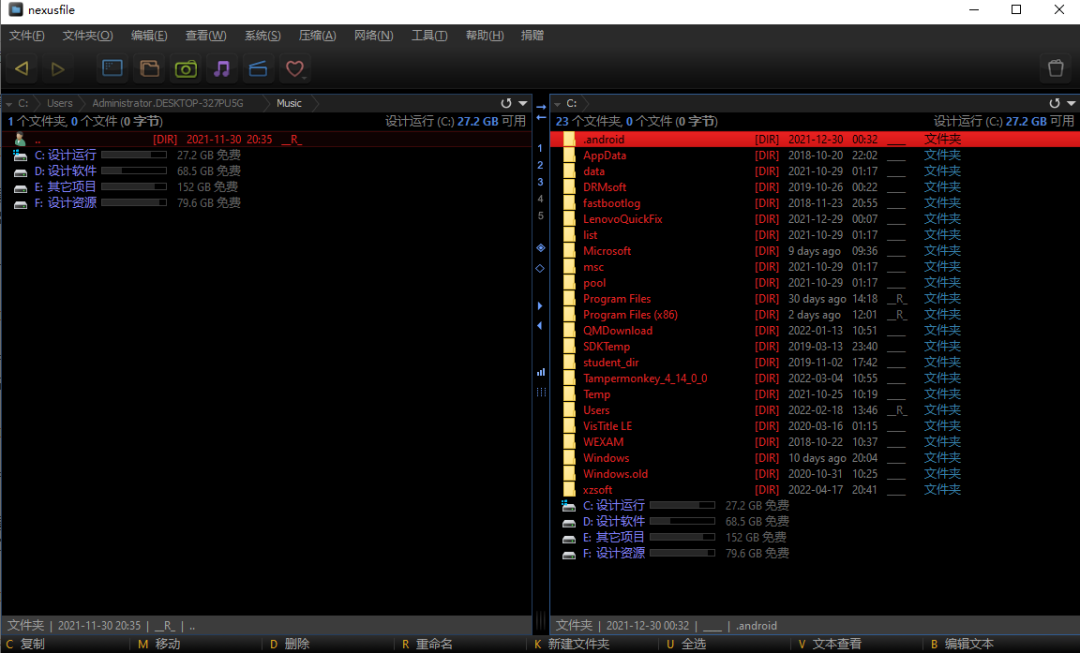Viewport: 1080px width, 653px height.
Task: Expand the right panel path options arrow
Action: 1071,103
